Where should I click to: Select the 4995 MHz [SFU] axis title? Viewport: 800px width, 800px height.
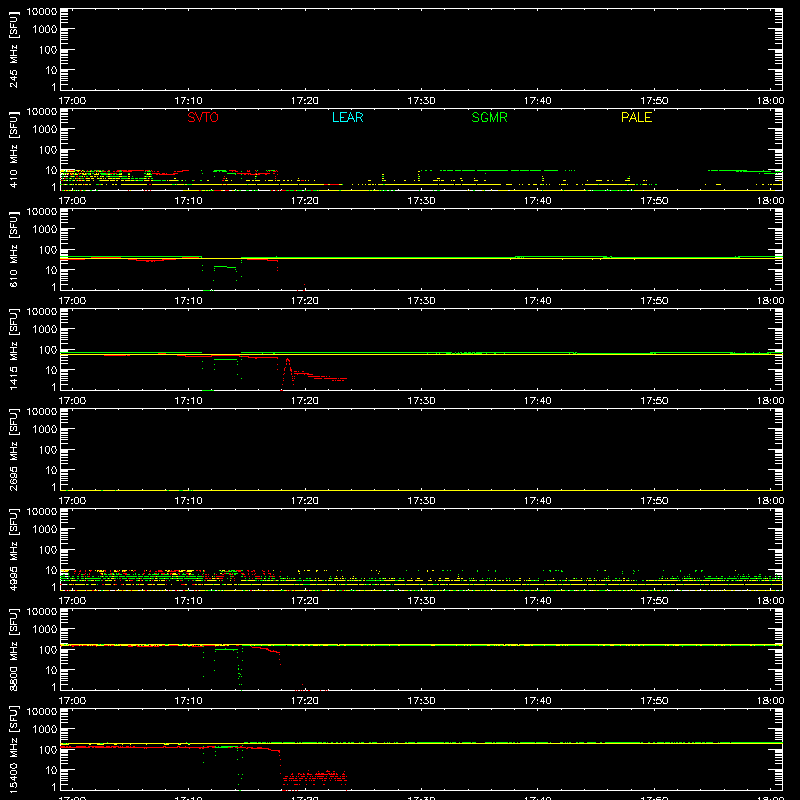coord(13,549)
